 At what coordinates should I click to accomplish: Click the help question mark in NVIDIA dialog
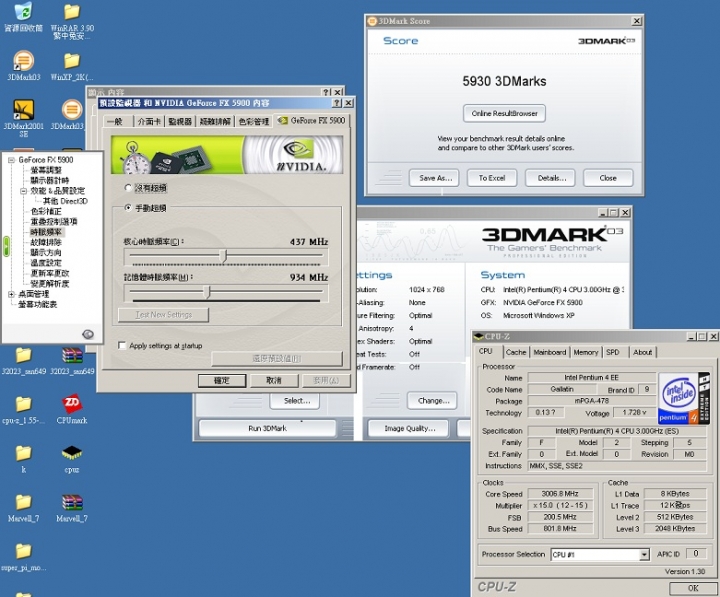click(337, 103)
